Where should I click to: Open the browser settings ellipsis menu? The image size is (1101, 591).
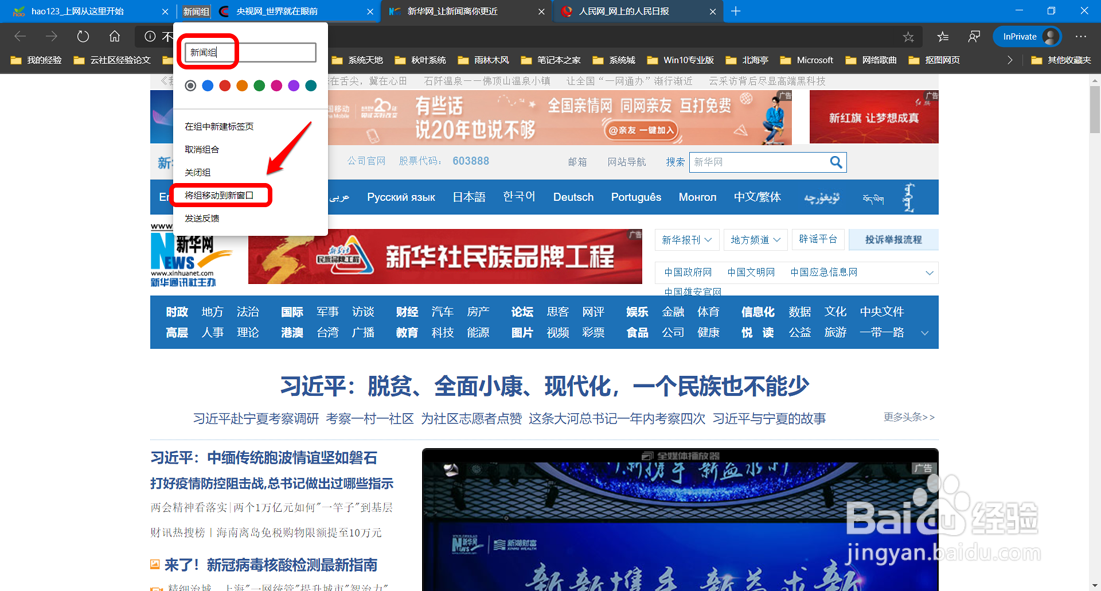[1080, 36]
